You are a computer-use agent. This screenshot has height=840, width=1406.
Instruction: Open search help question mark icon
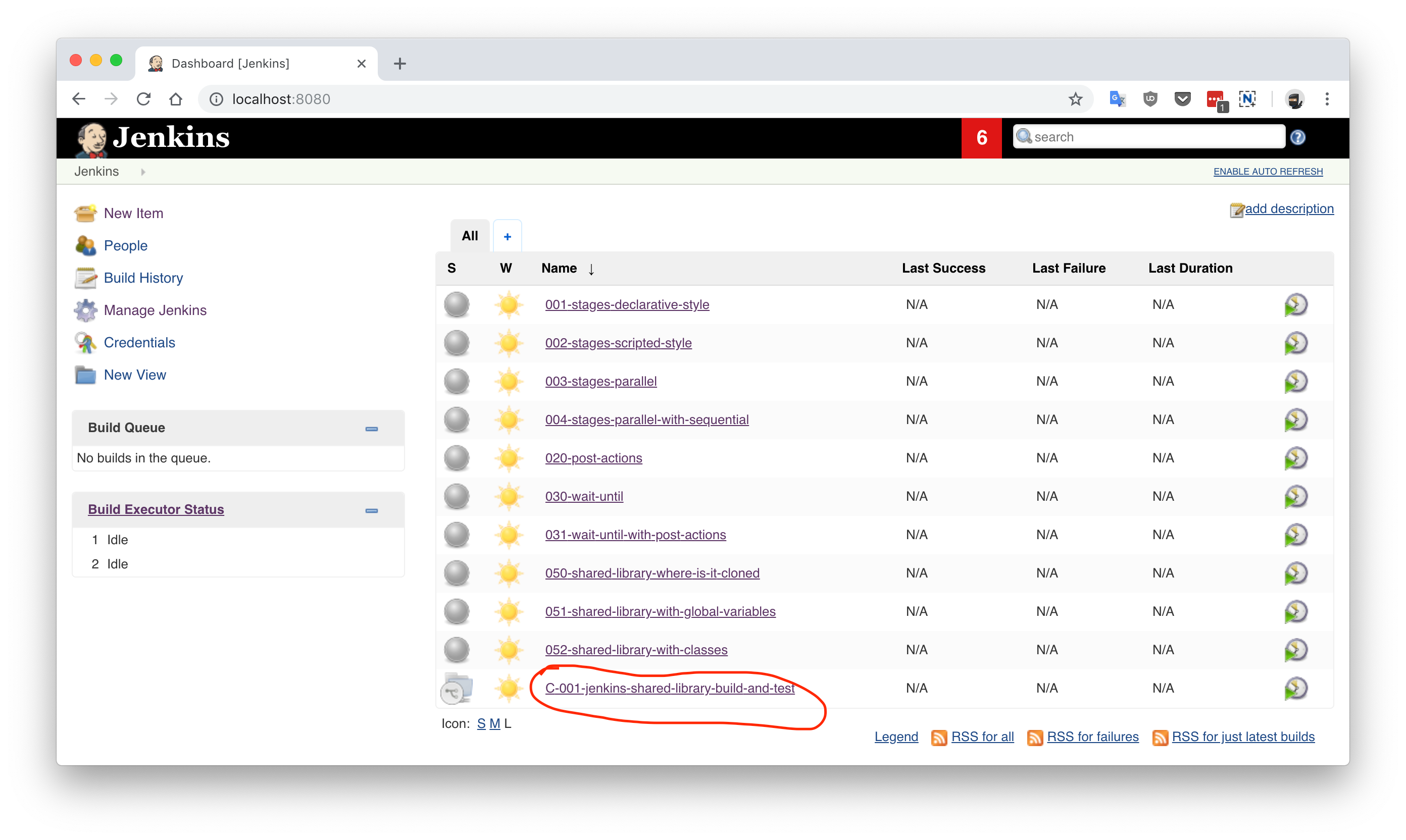click(1298, 137)
